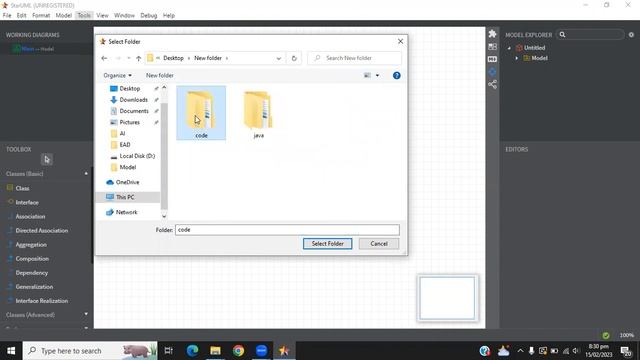Click the Folder name input field
The width and height of the screenshot is (640, 360).
(287, 230)
